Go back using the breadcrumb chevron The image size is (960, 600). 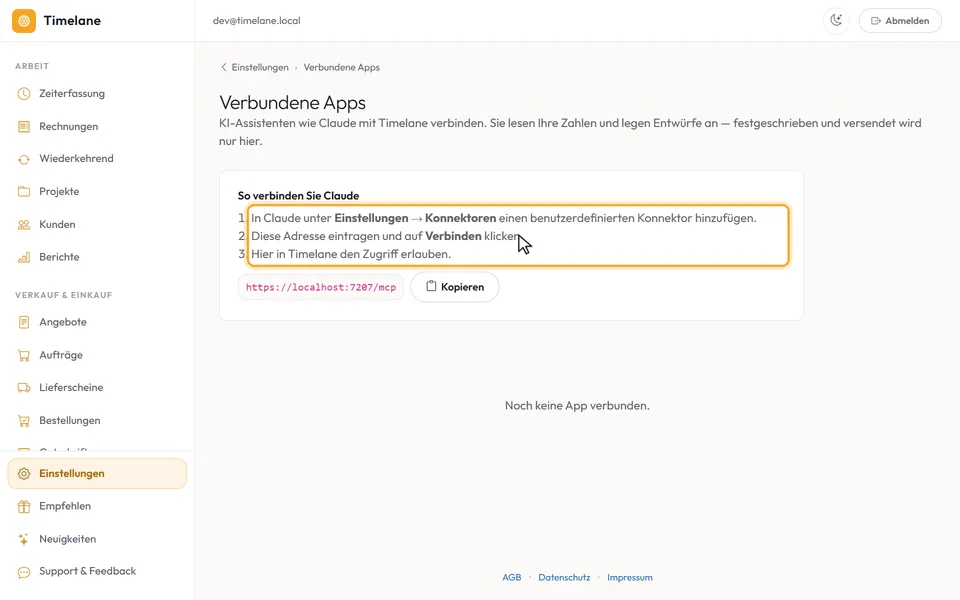pyautogui.click(x=223, y=67)
